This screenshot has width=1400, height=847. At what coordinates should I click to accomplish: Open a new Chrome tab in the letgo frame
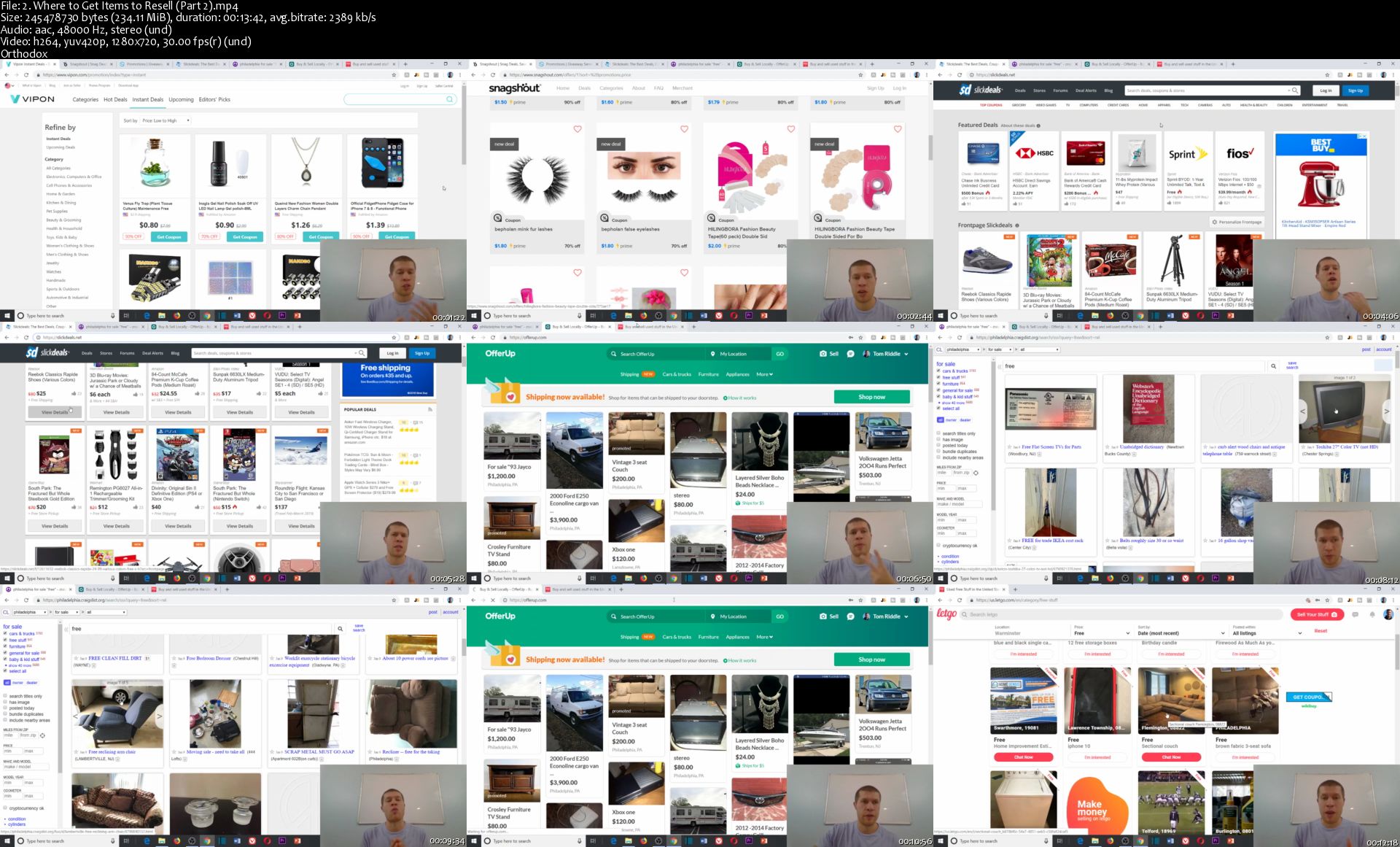click(1015, 589)
